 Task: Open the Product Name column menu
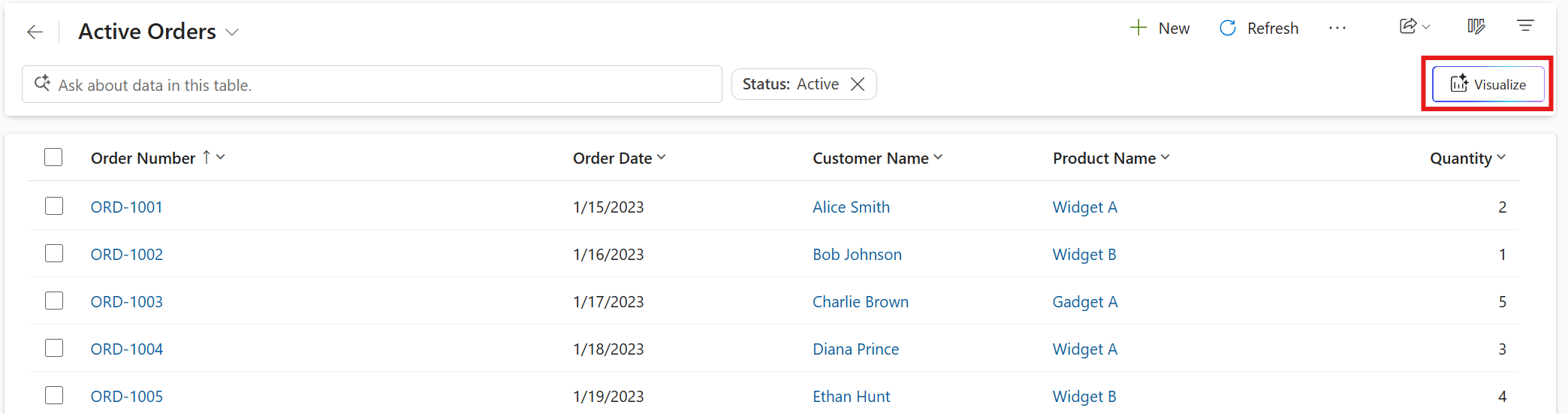[1165, 157]
